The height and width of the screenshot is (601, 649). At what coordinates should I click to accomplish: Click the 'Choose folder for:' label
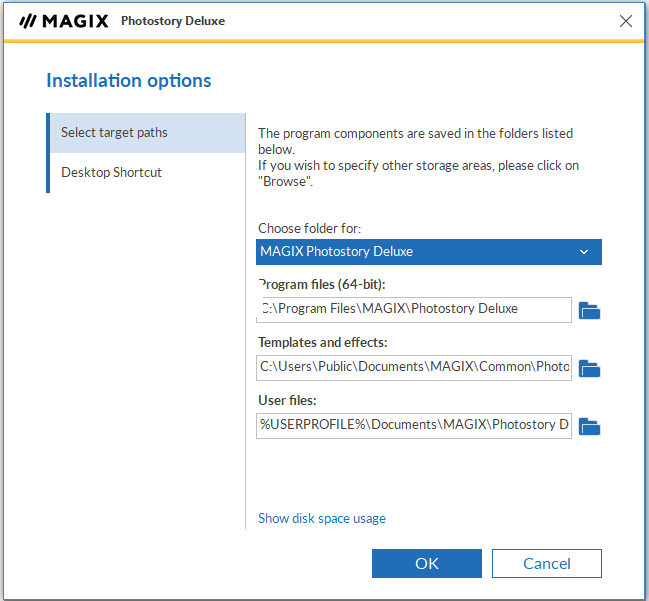pyautogui.click(x=309, y=228)
